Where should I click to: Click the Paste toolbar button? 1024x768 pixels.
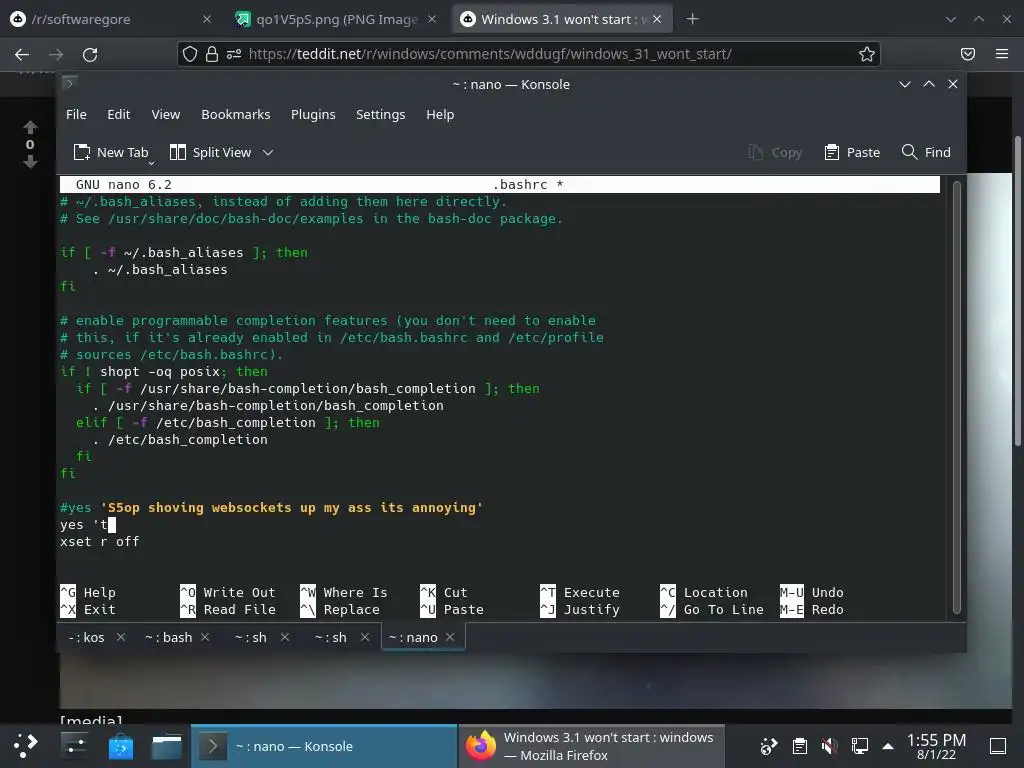tap(852, 152)
